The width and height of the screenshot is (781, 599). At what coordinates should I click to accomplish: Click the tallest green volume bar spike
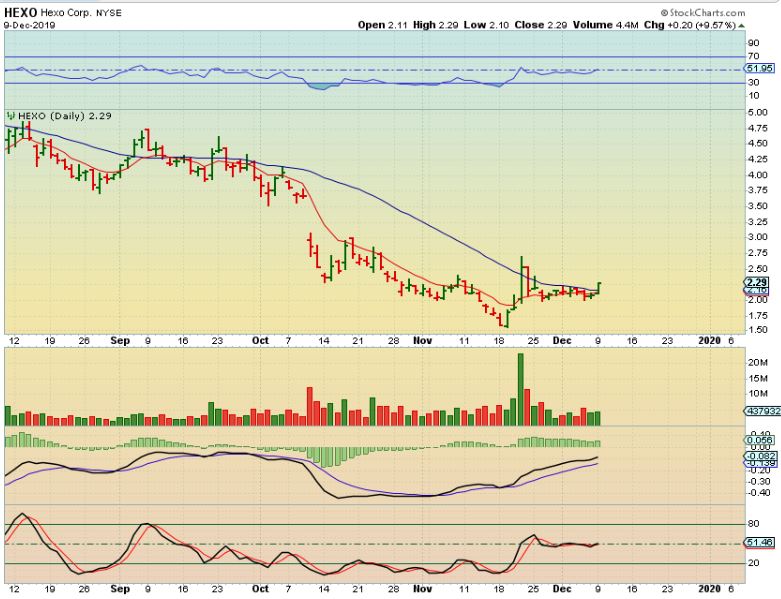pyautogui.click(x=521, y=389)
